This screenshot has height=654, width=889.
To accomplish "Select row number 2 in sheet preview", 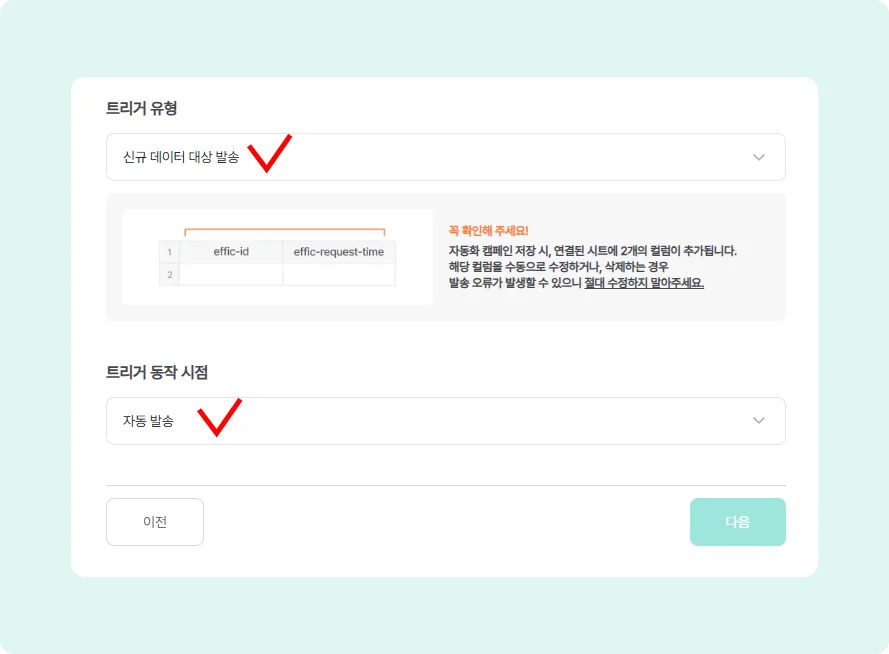I will pos(170,274).
